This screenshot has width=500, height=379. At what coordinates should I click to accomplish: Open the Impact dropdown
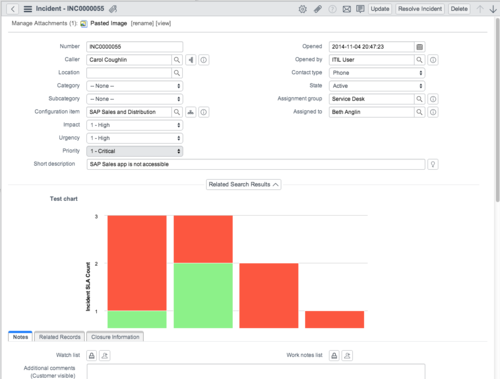point(135,125)
